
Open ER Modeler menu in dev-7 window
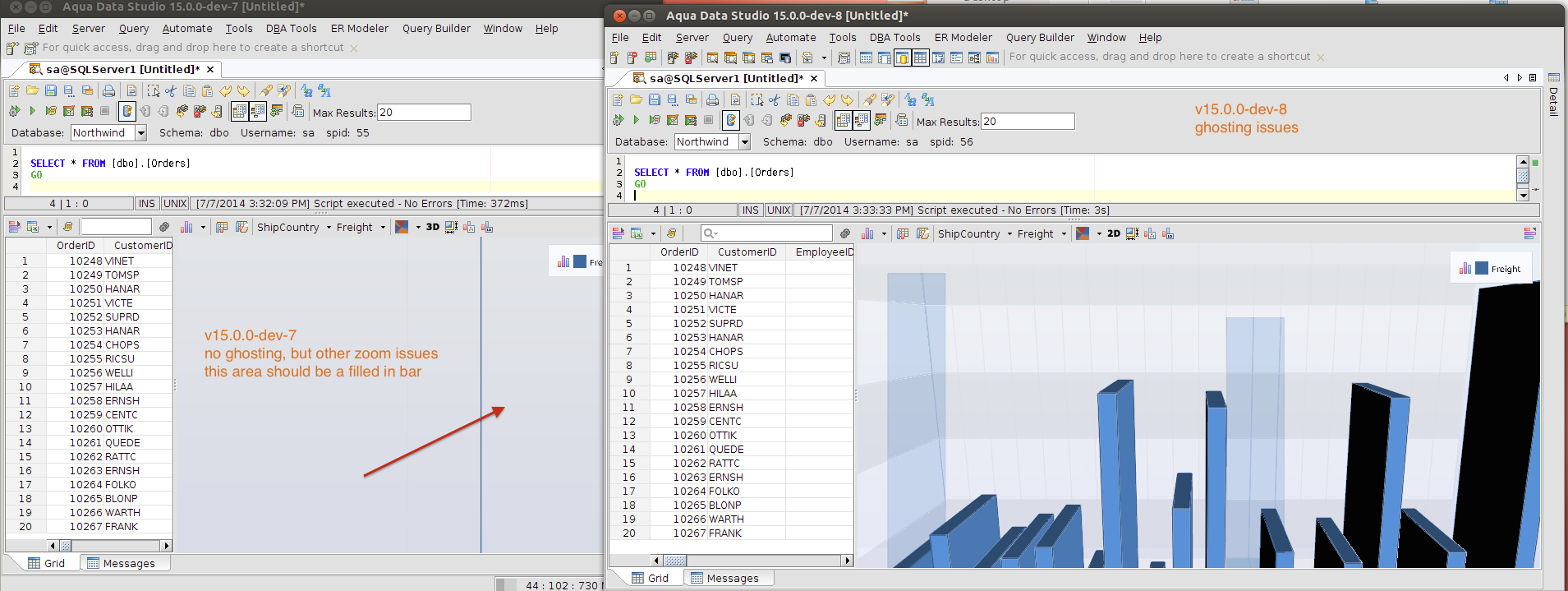pyautogui.click(x=360, y=28)
